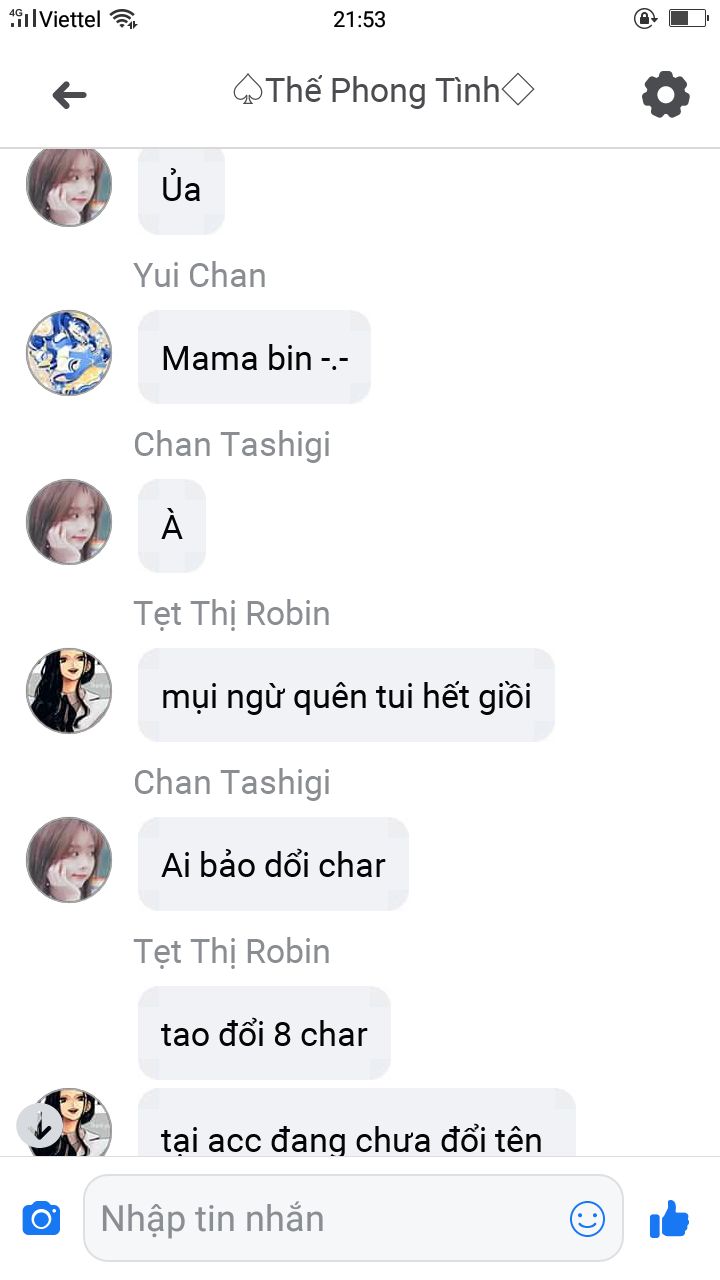Tap the back arrow icon
Viewport: 720px width, 1280px height.
pyautogui.click(x=69, y=95)
